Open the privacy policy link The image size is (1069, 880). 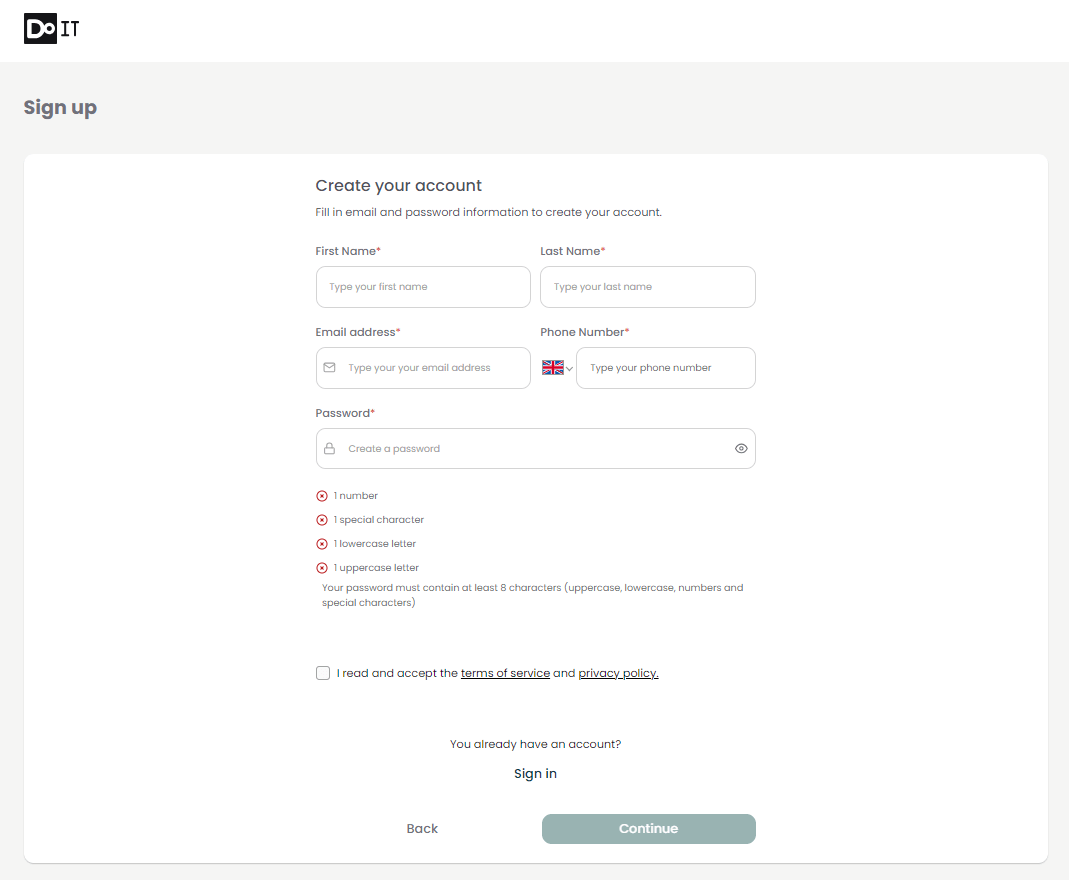point(618,674)
